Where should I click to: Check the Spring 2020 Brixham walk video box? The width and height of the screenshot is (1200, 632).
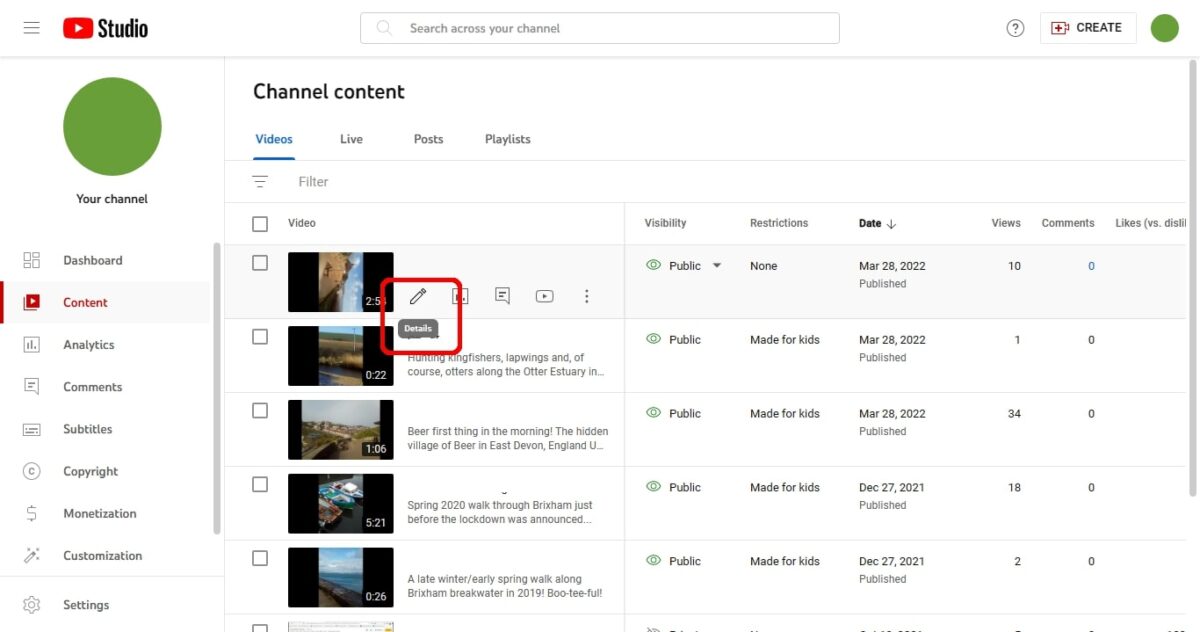pos(260,484)
